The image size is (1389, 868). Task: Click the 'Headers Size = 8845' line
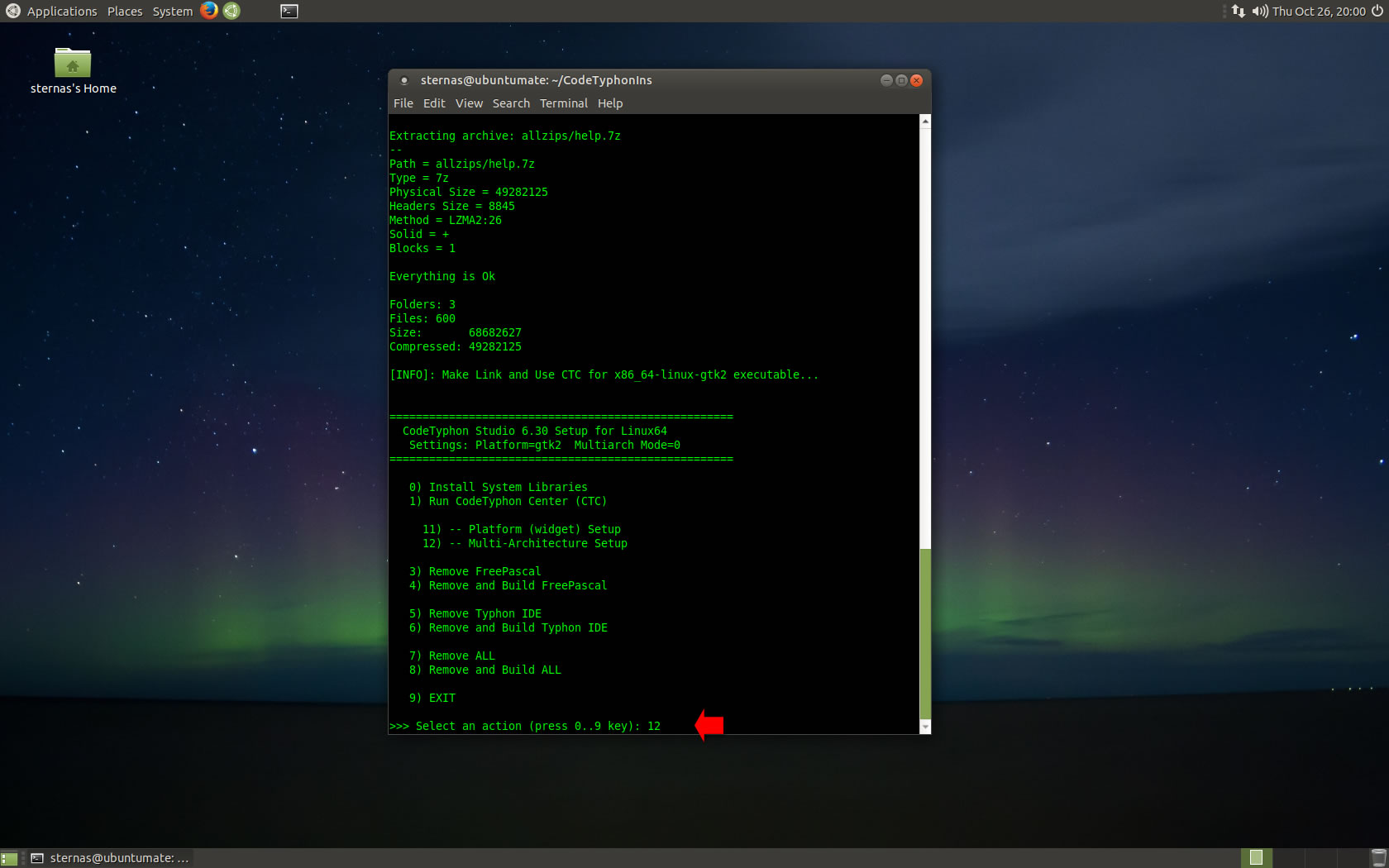(x=452, y=207)
